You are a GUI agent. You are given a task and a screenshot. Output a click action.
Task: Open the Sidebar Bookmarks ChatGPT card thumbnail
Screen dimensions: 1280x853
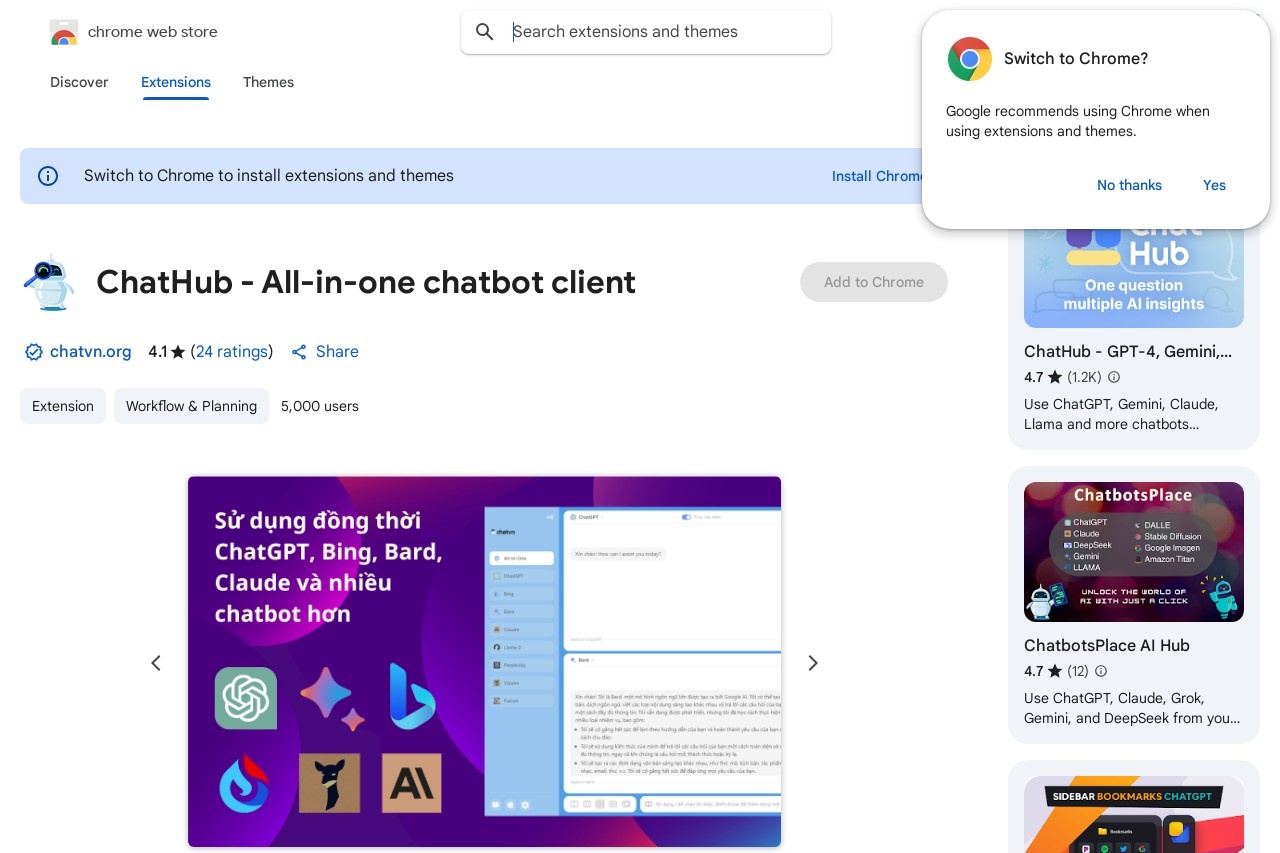pos(1134,814)
